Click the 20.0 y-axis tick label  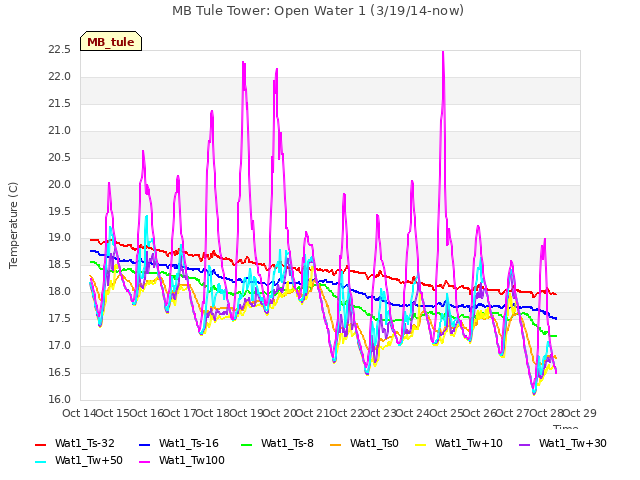click(60, 184)
